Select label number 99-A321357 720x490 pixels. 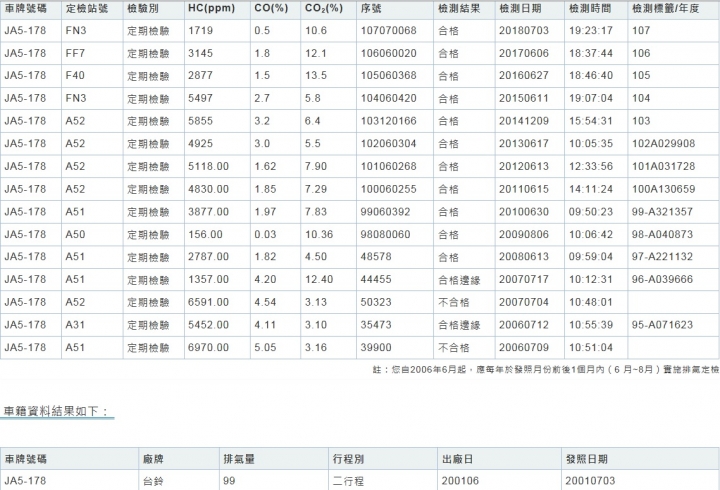(662, 212)
